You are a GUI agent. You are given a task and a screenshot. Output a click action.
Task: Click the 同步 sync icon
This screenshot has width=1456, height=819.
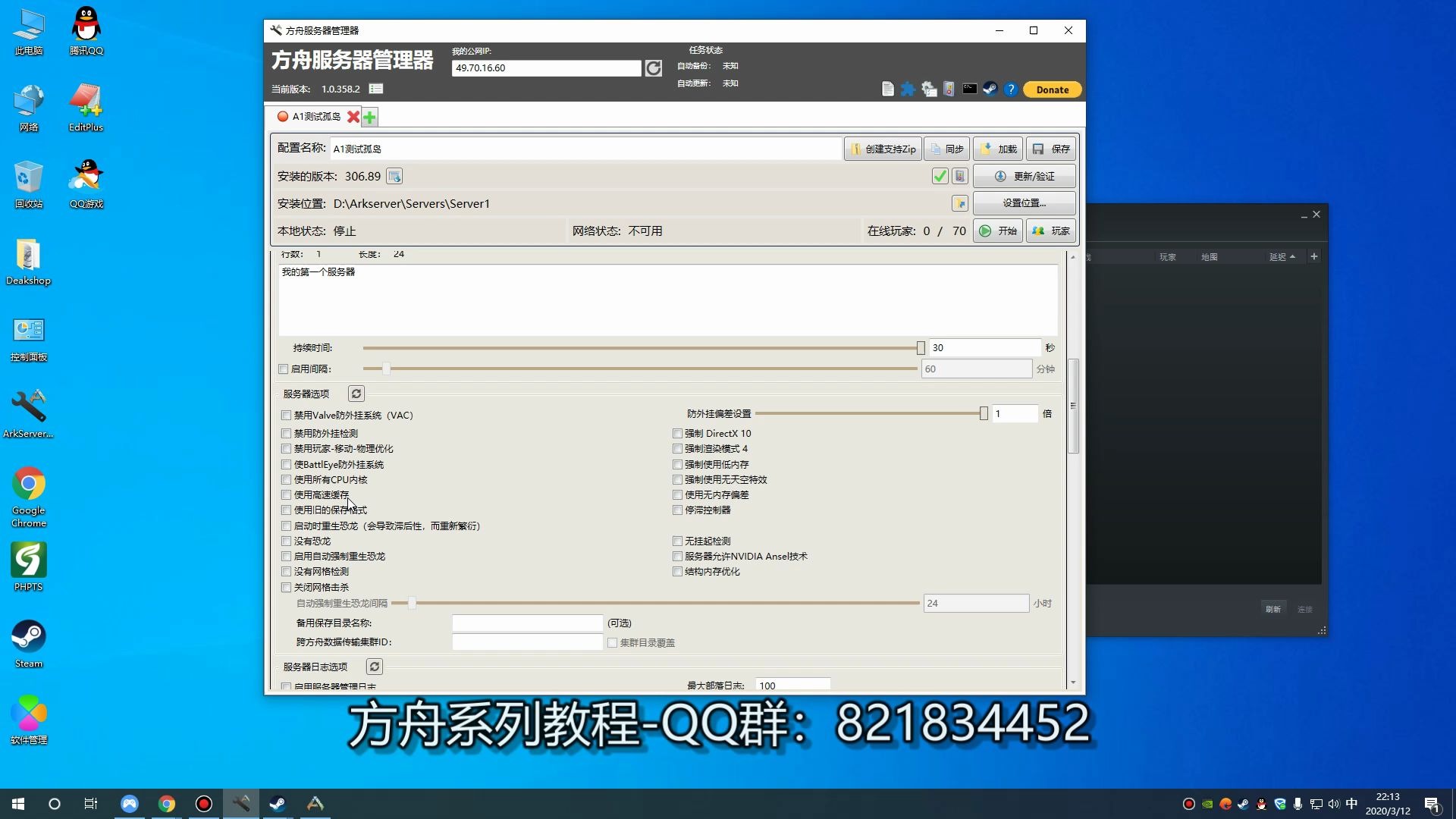(x=947, y=148)
